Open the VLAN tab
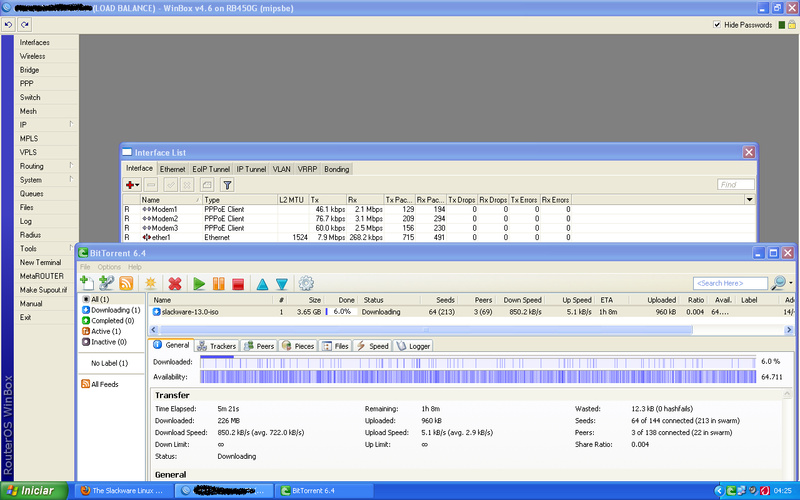The width and height of the screenshot is (800, 500). 281,169
